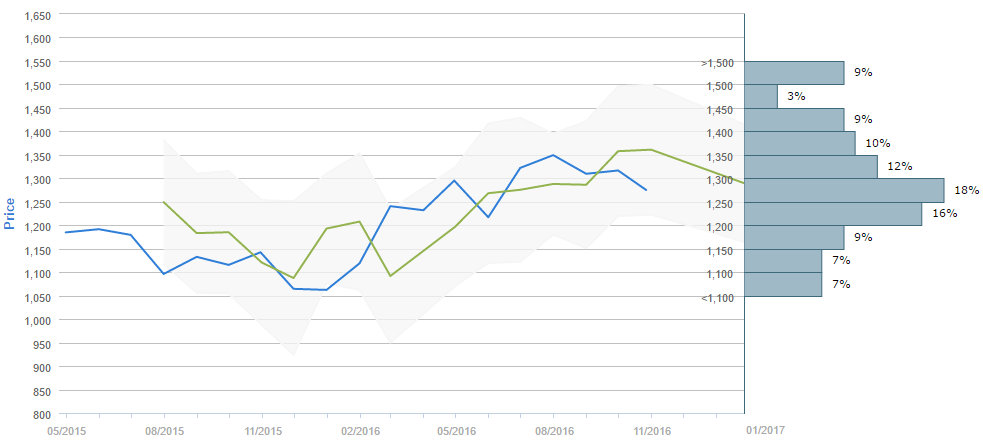Click the green line's peak near 11/2016
This screenshot has height=443, width=983.
tap(651, 150)
